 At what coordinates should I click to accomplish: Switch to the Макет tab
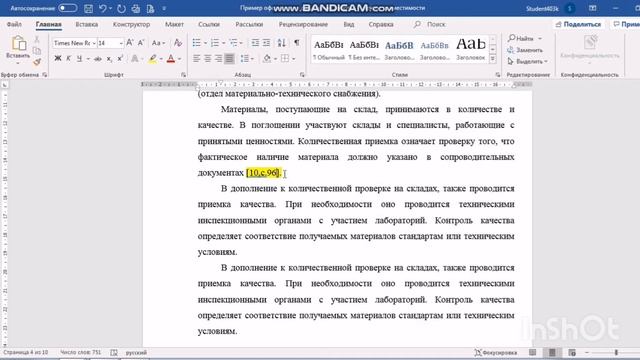pyautogui.click(x=174, y=24)
